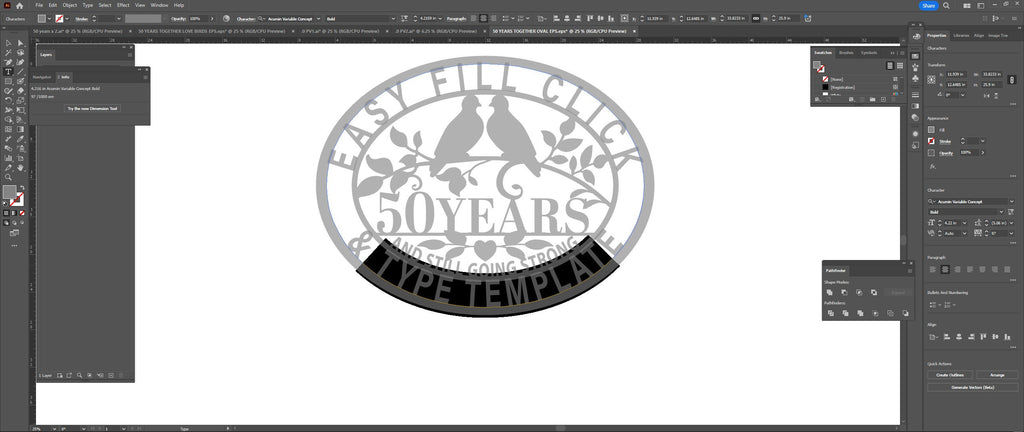Click Flip Horizontal icon in Transform section
Viewport: 1024px width, 432px height.
click(986, 96)
